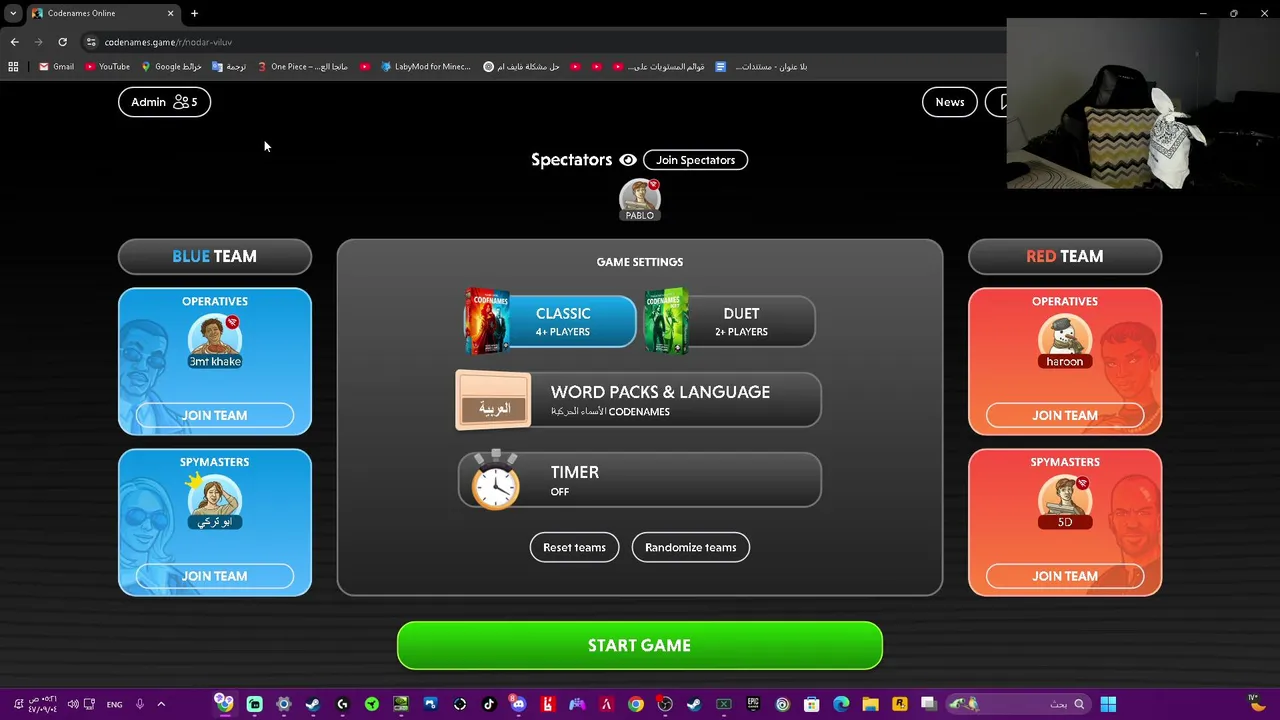Open Rockstar Games launcher from taskbar
1280x720 pixels.
pyautogui.click(x=900, y=704)
